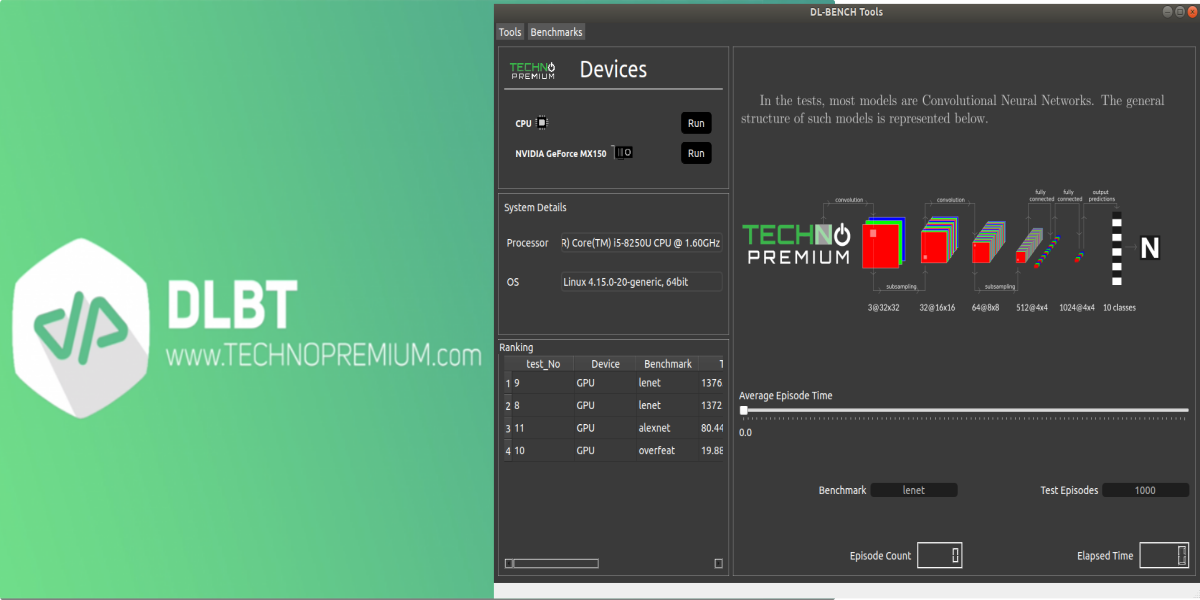The width and height of the screenshot is (1200, 600).
Task: Select test_No cell 10 in ranking
Action: 543,450
